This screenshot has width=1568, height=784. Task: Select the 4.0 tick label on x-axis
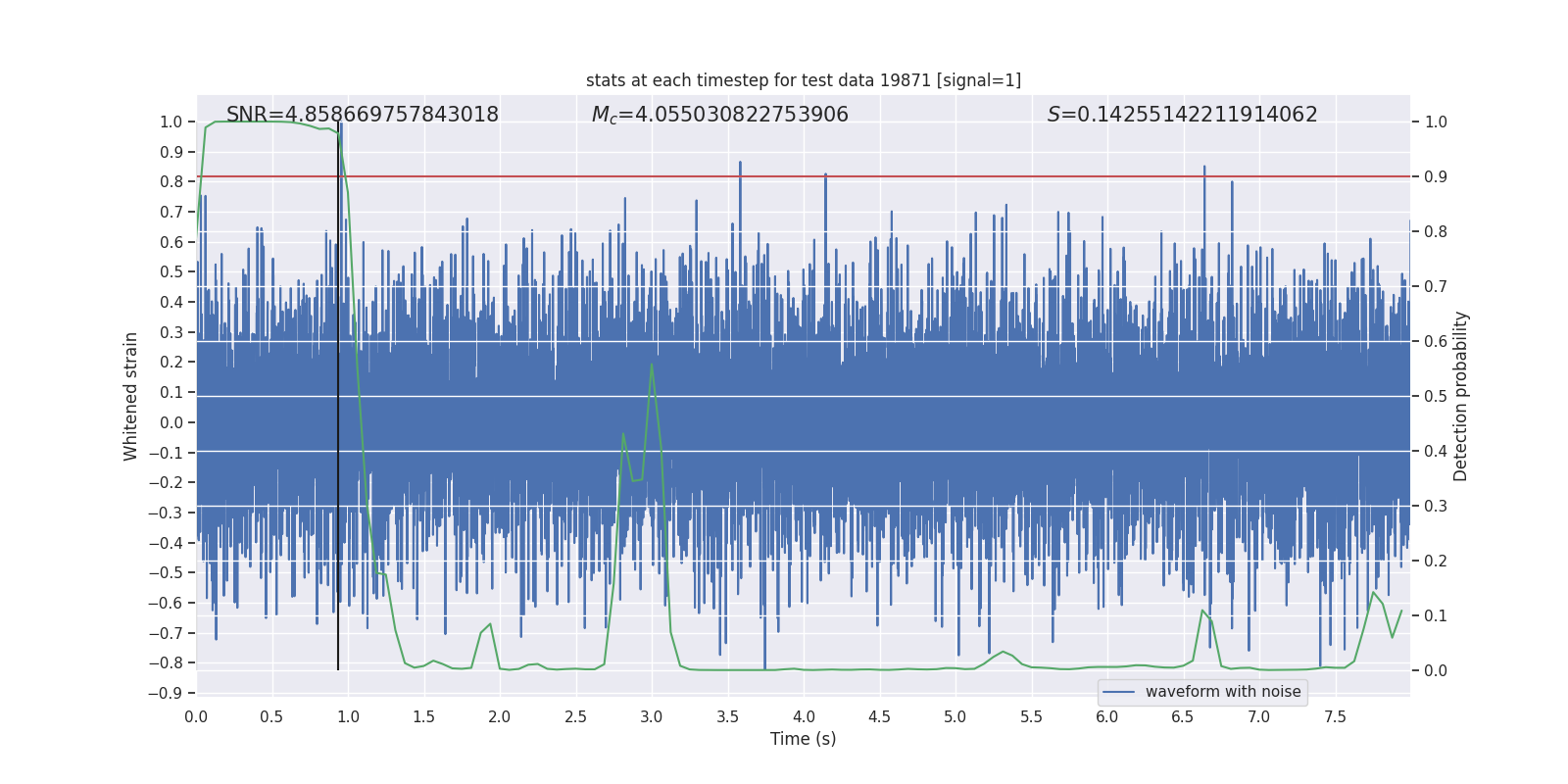(804, 717)
